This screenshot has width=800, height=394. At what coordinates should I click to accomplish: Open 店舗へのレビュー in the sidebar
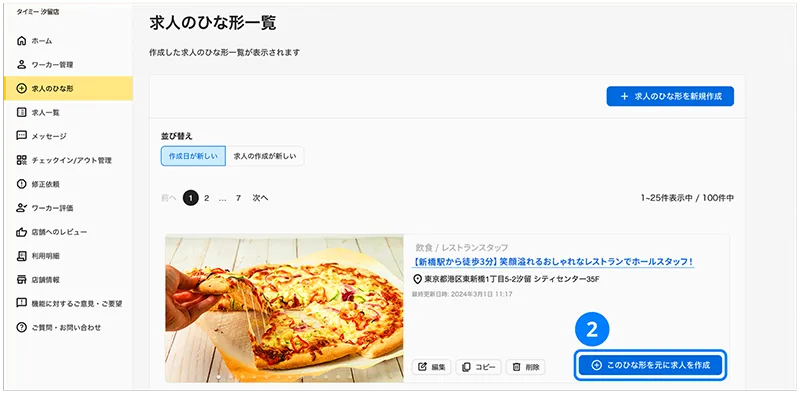(68, 232)
